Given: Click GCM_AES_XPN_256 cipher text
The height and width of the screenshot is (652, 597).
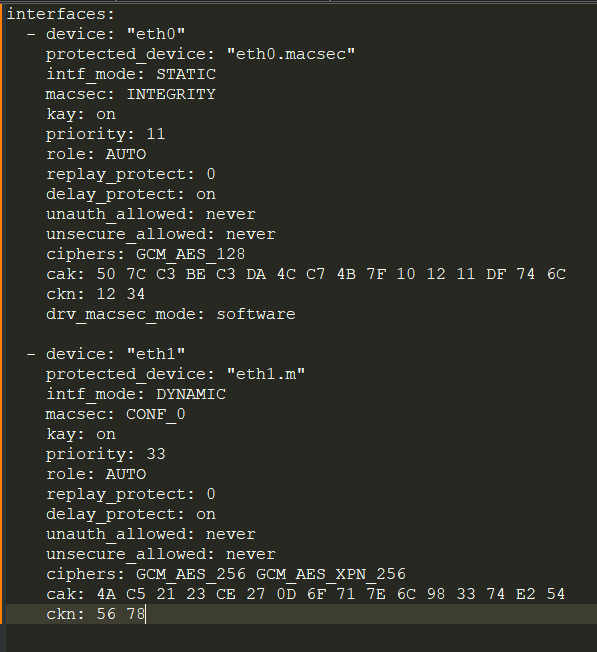Looking at the screenshot, I should (331, 574).
